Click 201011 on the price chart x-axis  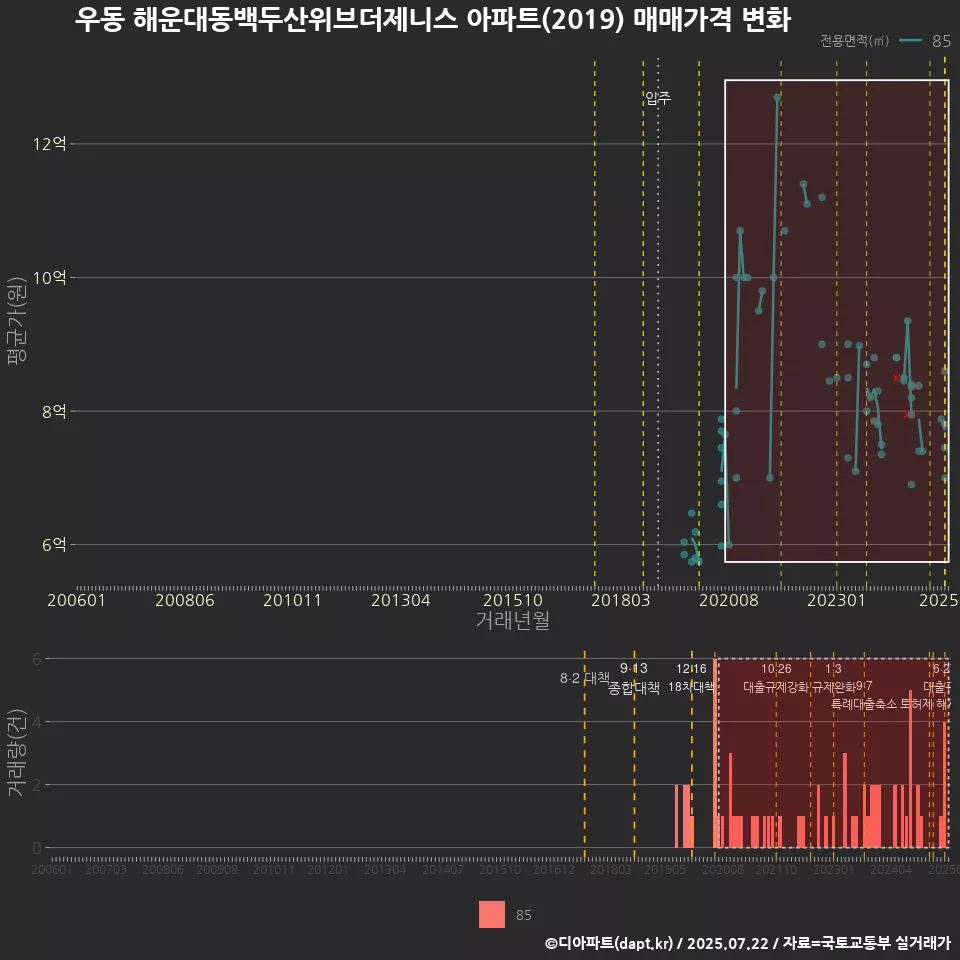tap(293, 600)
